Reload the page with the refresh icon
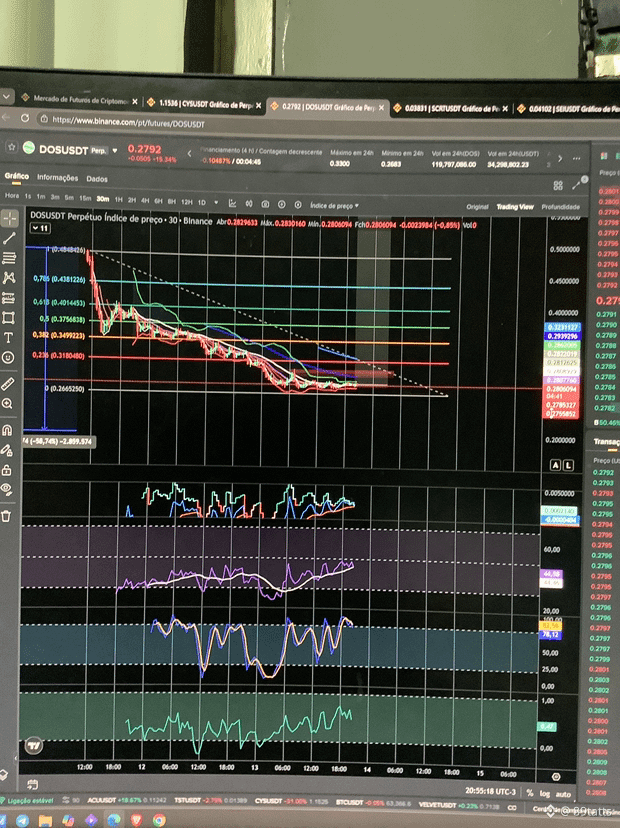 point(25,118)
